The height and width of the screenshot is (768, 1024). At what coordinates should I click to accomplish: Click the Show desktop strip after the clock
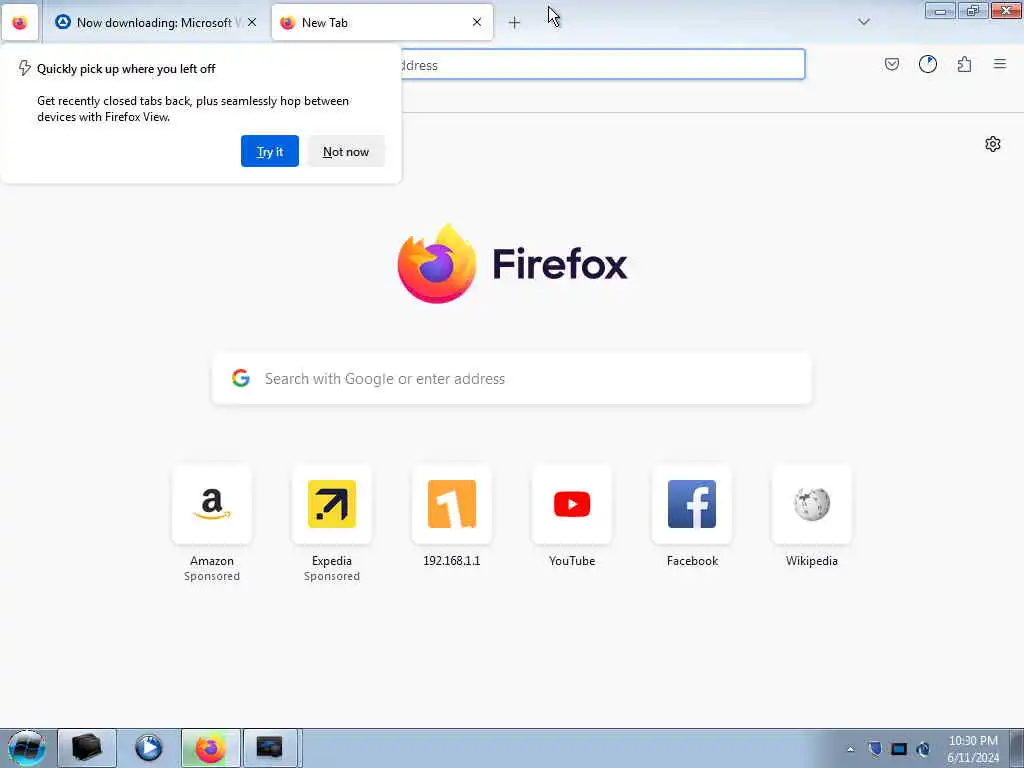pyautogui.click(x=1016, y=748)
